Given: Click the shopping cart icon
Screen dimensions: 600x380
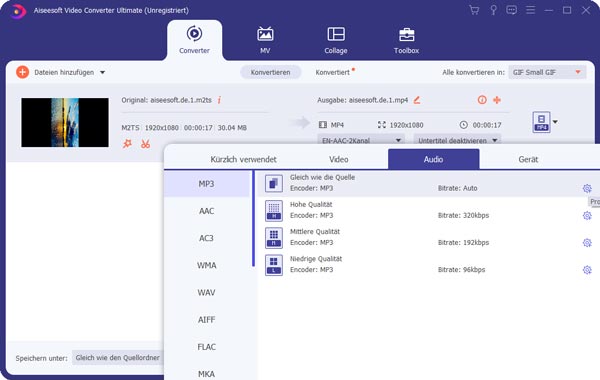Looking at the screenshot, I should (x=474, y=10).
